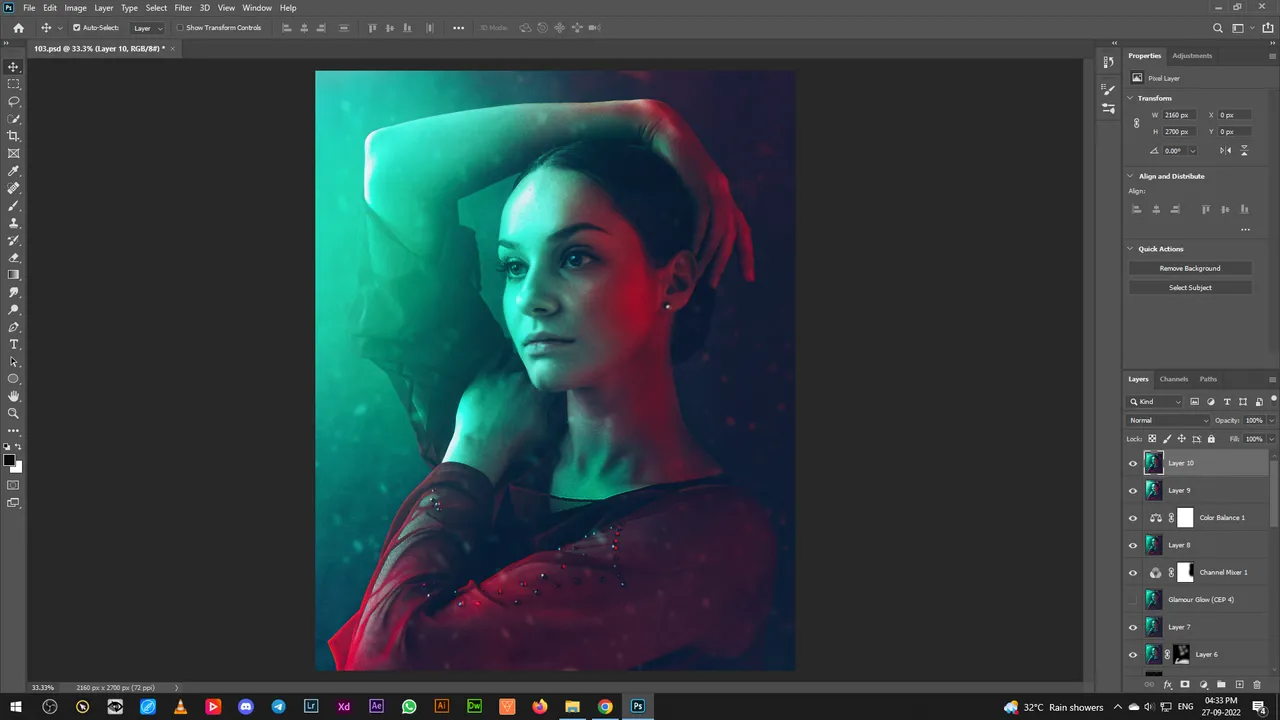The height and width of the screenshot is (720, 1280).
Task: Add a layer style with fx icon
Action: 1168,685
